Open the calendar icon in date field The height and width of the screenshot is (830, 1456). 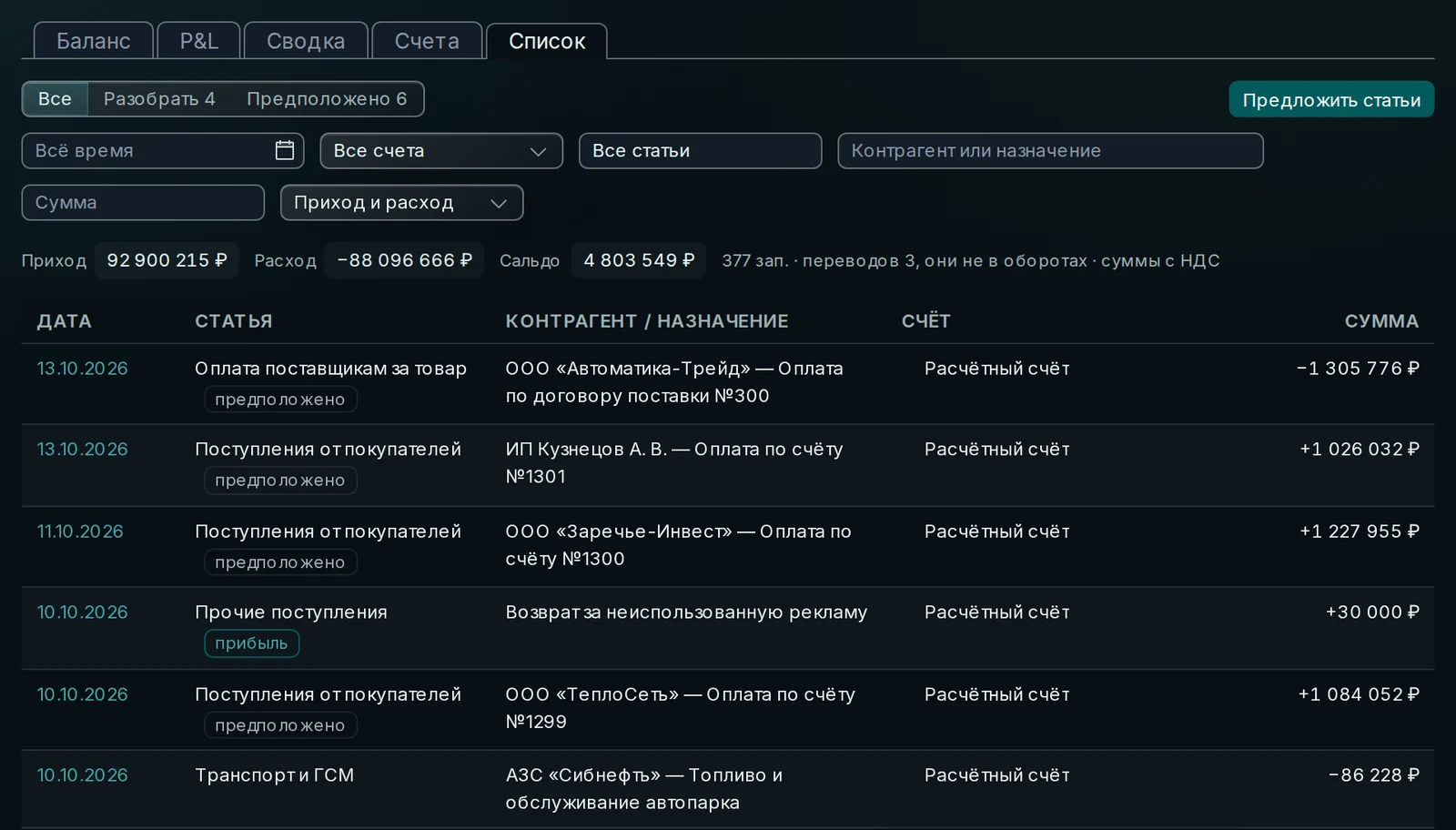click(285, 150)
